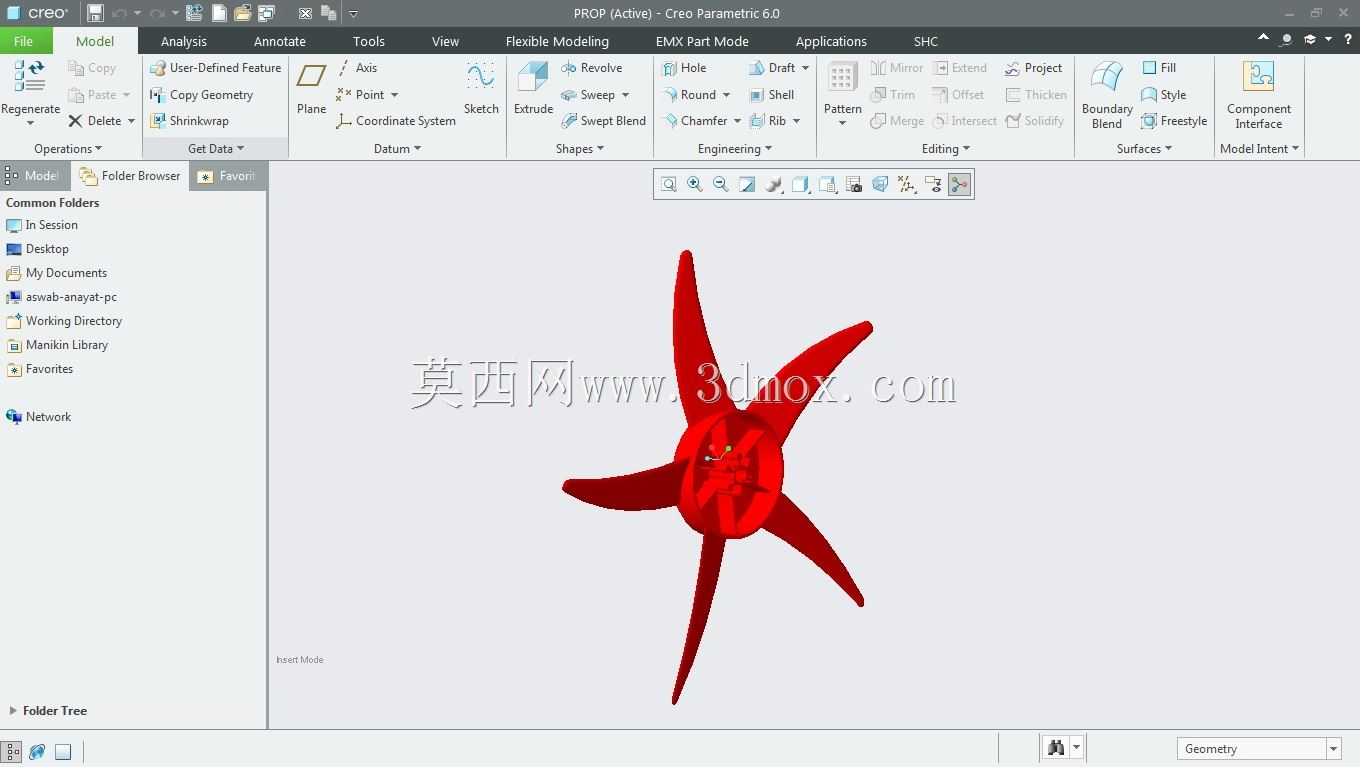Toggle full screen display in status bar
Viewport: 1366px width, 768px height.
[63, 751]
